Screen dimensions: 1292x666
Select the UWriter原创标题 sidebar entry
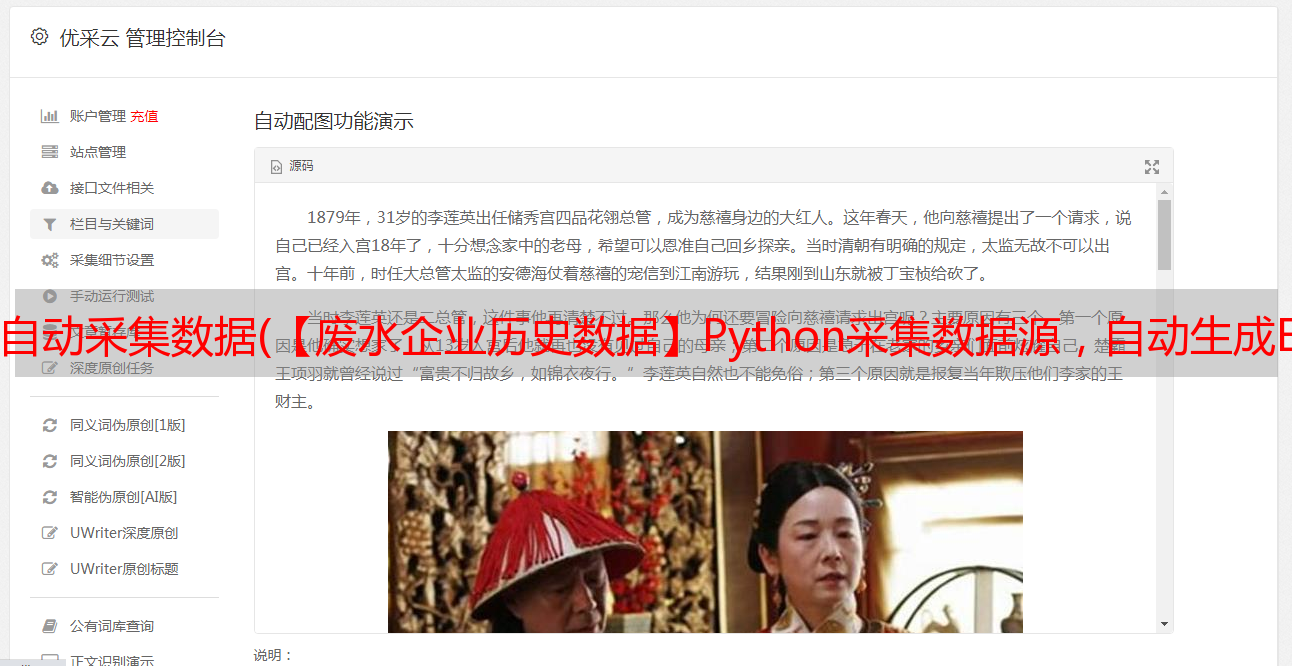[124, 569]
